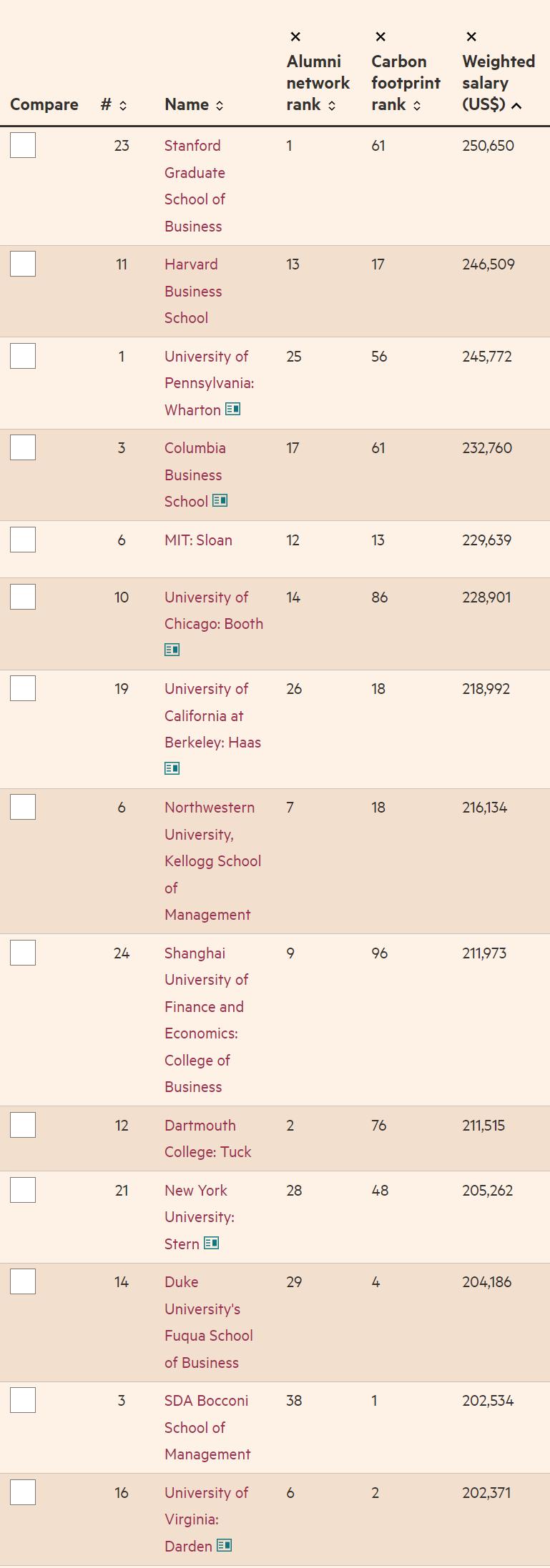Image resolution: width=550 pixels, height=1568 pixels.
Task: Open profile icon beside NYU Stern
Action: [212, 1244]
